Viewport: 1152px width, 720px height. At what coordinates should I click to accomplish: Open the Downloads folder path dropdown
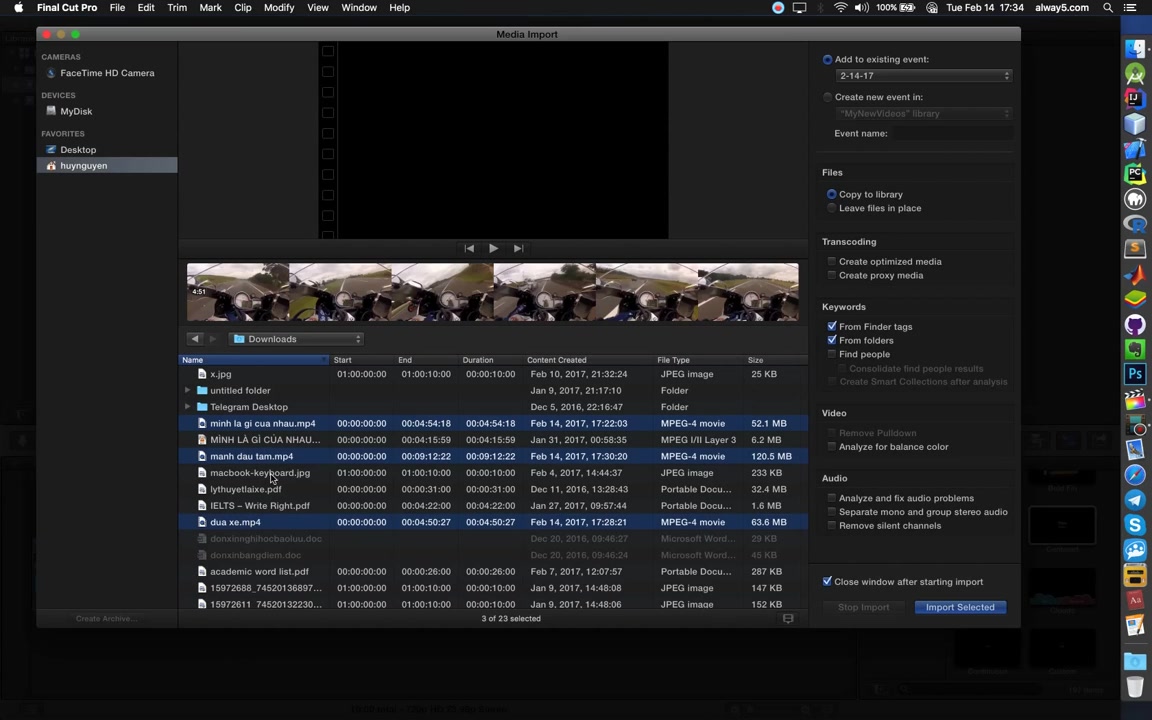pyautogui.click(x=297, y=339)
